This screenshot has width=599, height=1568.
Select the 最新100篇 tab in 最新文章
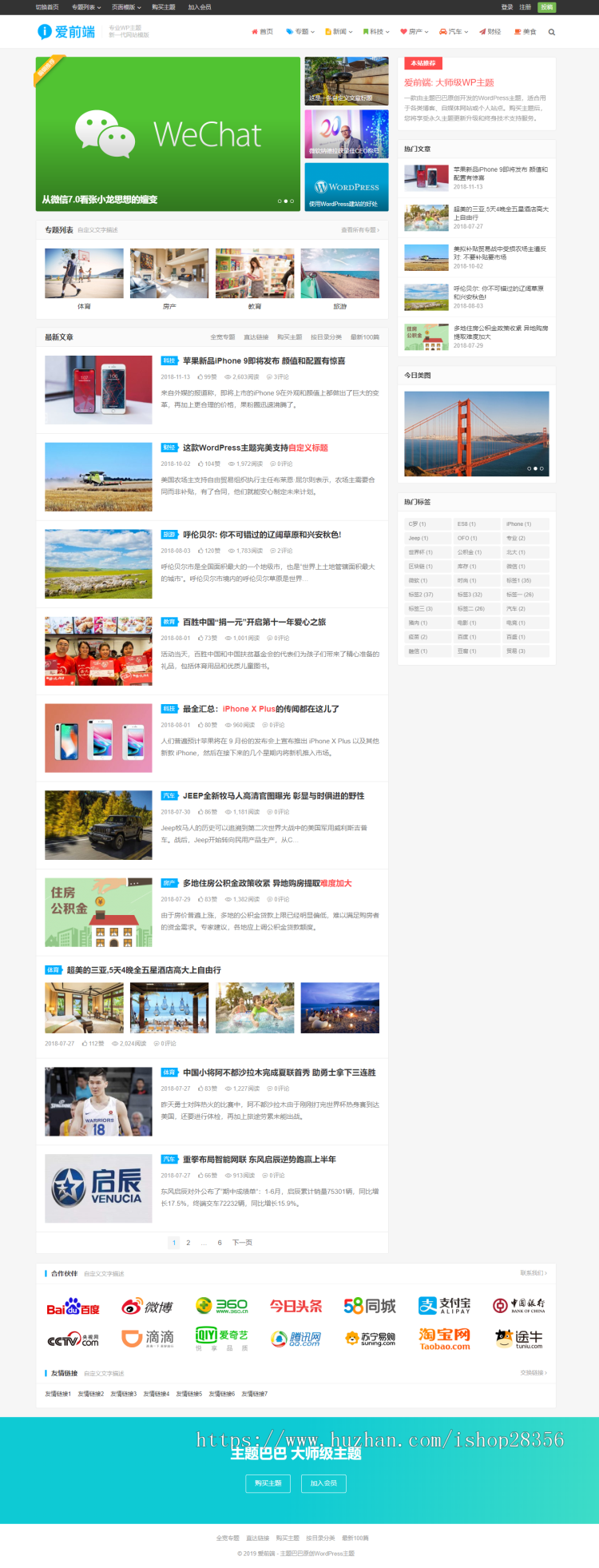365,337
